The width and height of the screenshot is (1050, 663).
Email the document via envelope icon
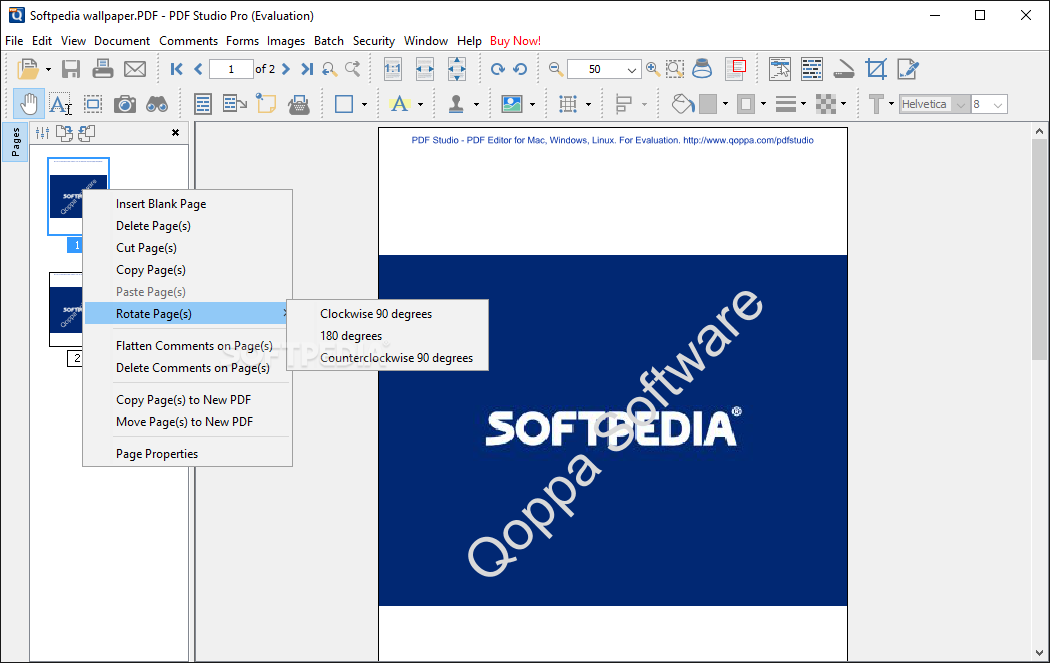[135, 69]
